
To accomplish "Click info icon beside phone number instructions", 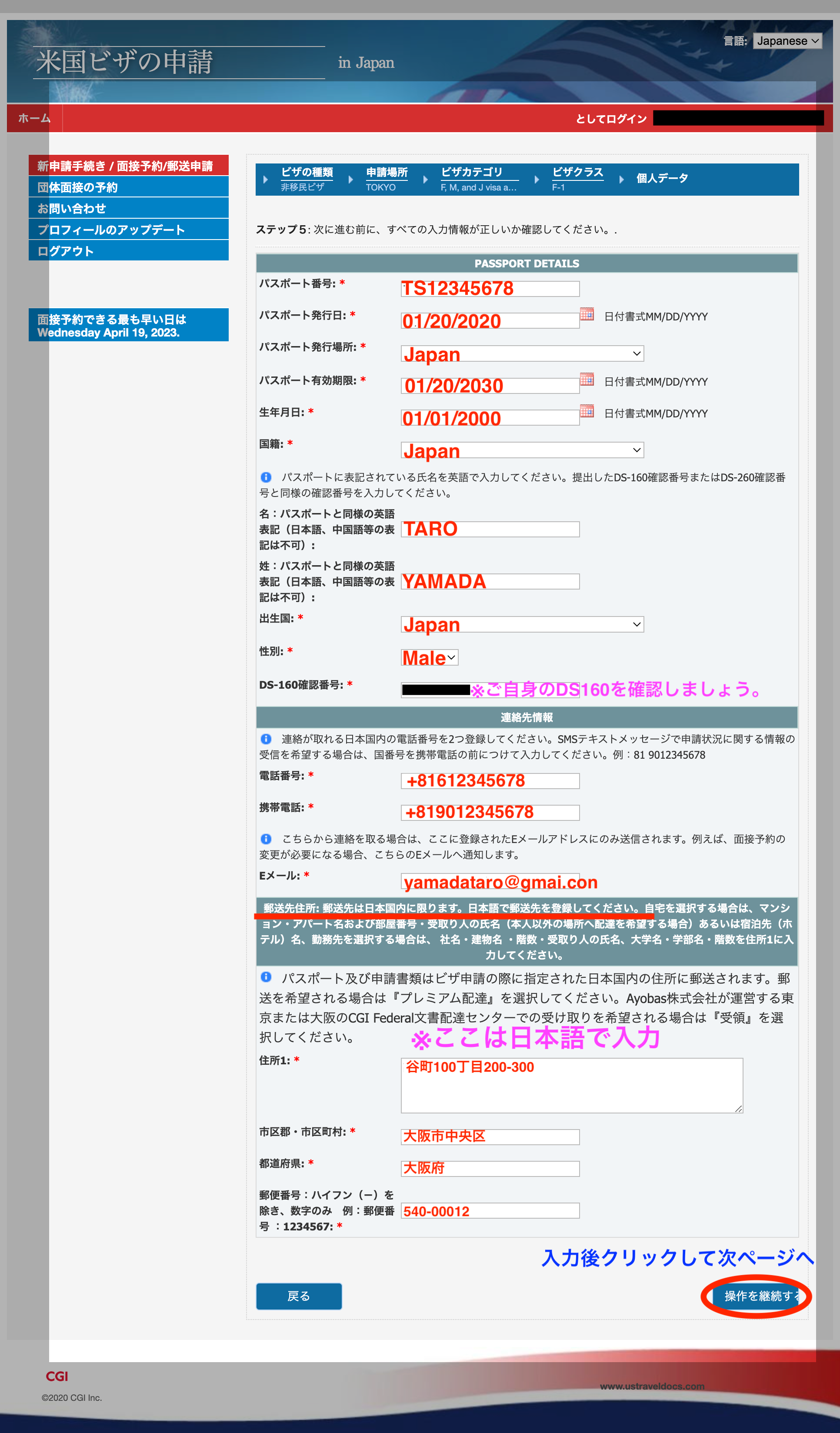I will (266, 739).
